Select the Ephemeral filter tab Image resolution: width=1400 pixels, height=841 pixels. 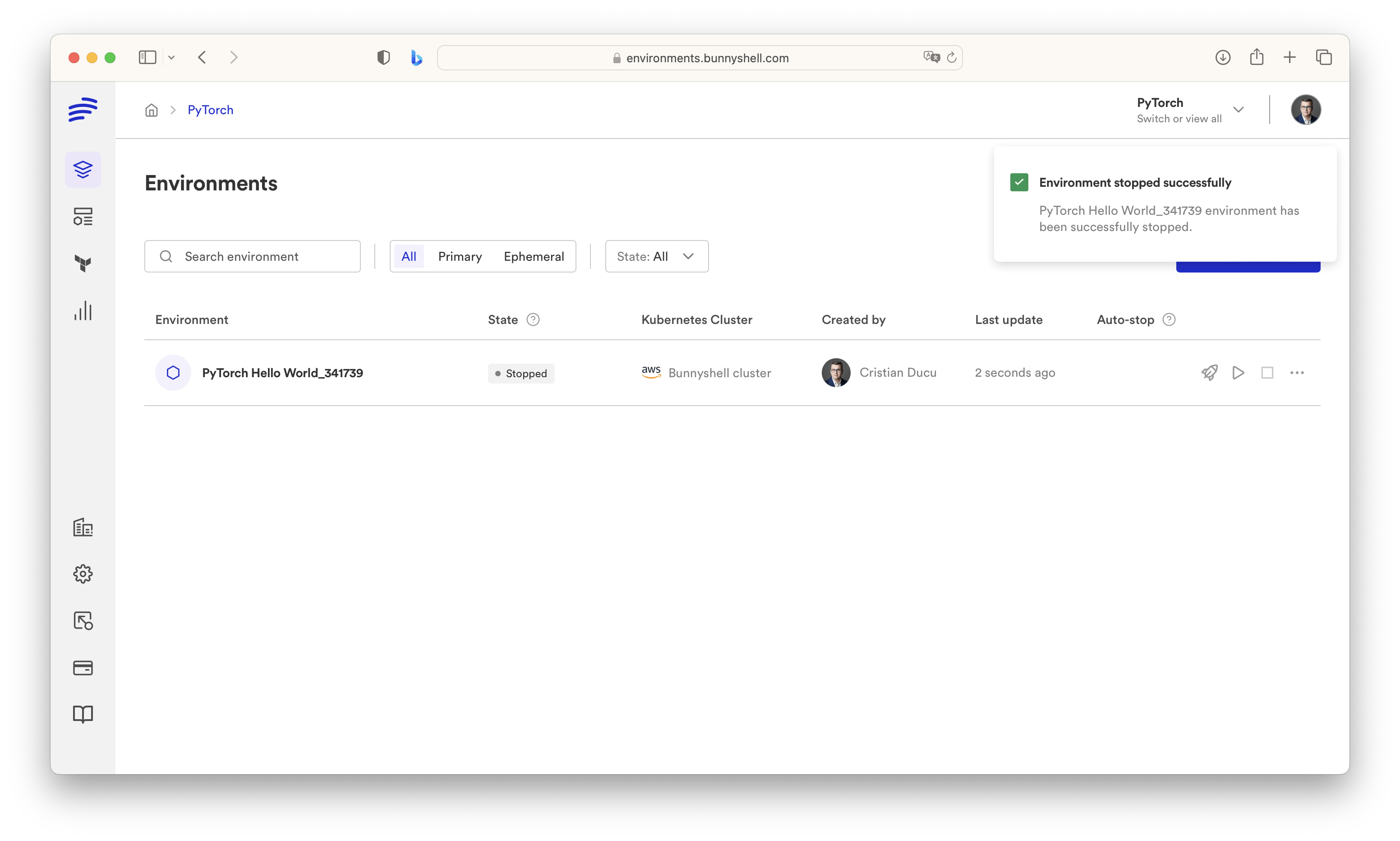(x=534, y=257)
